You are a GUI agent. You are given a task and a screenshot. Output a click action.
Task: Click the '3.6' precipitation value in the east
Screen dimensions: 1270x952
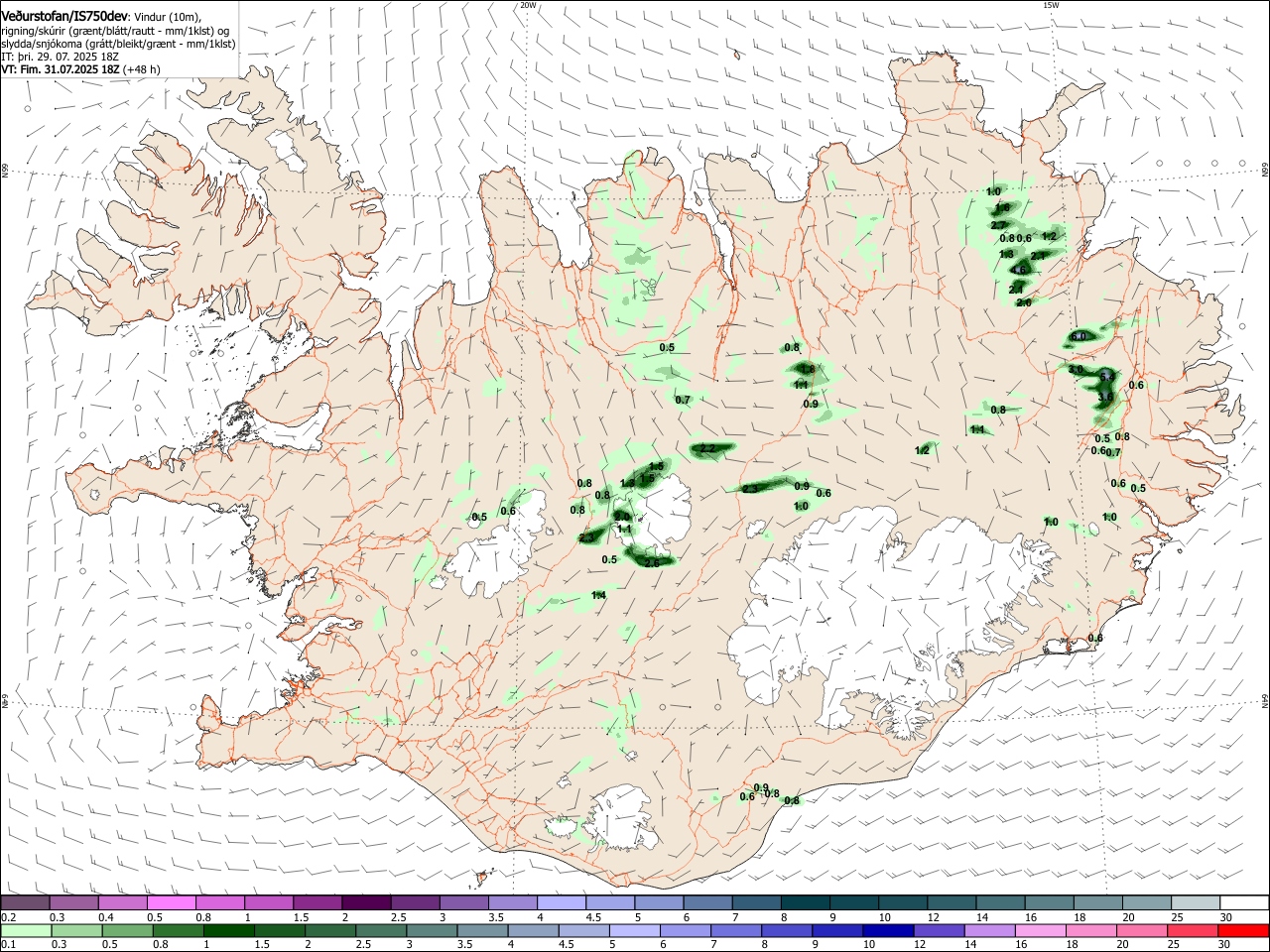pos(1105,397)
